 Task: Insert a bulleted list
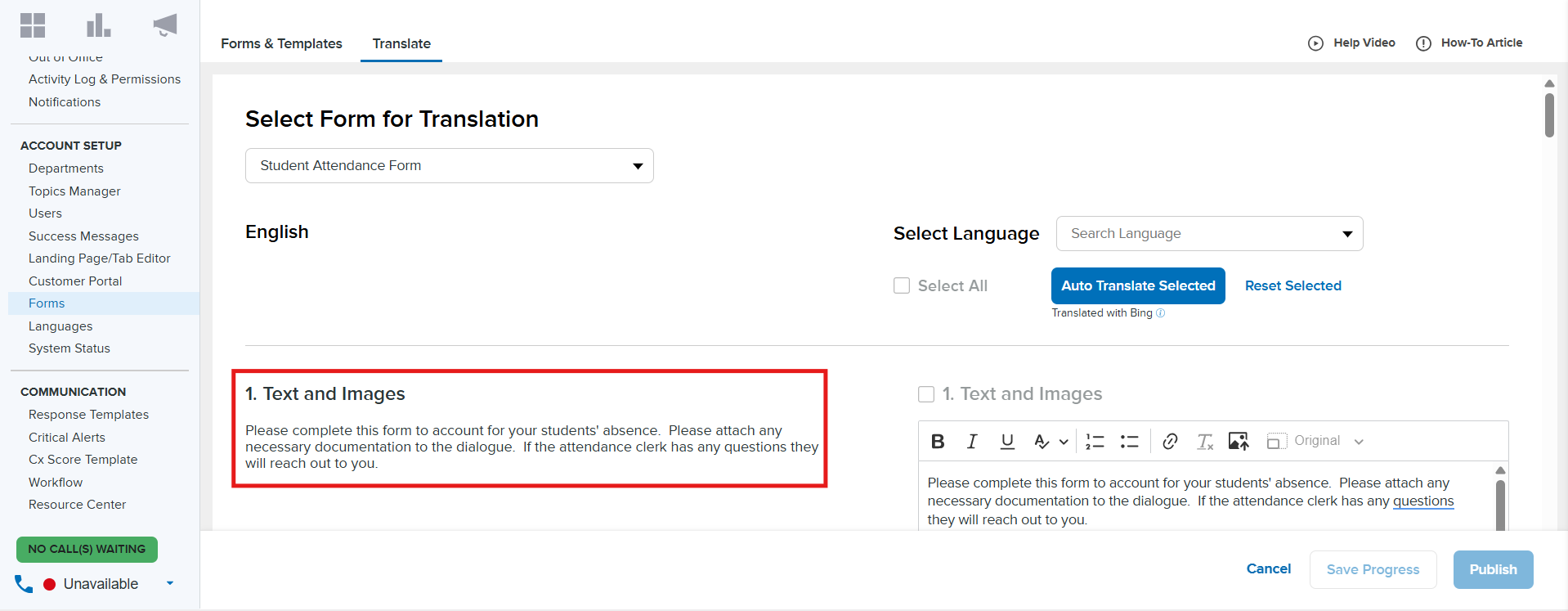tap(1129, 442)
